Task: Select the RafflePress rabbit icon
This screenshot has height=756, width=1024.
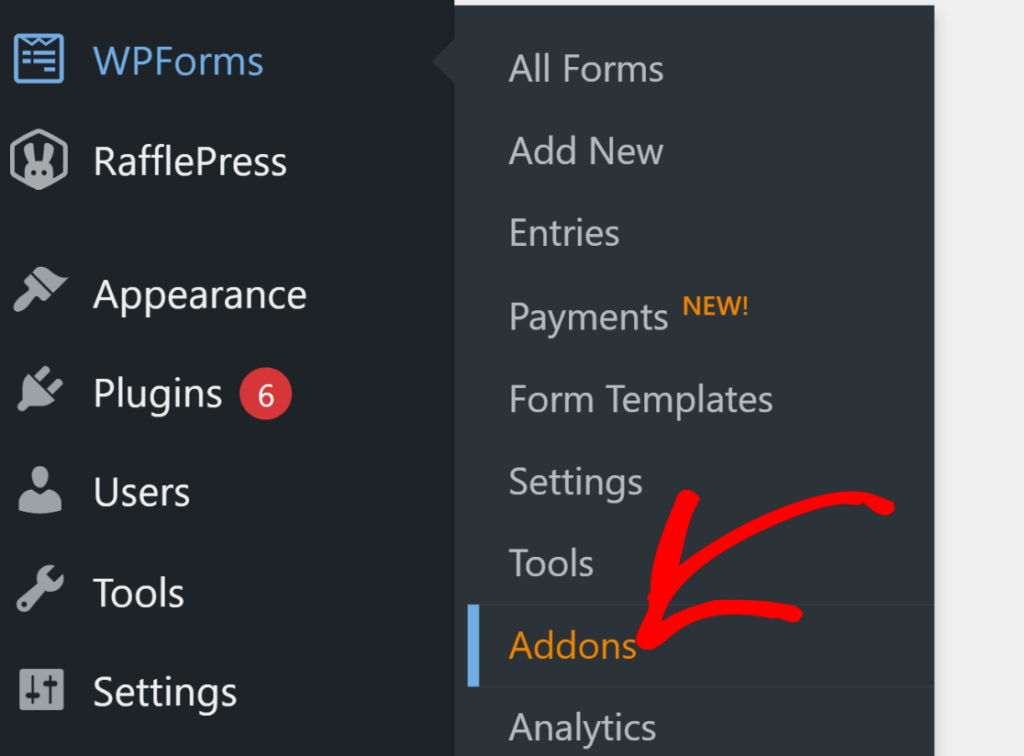Action: (x=38, y=158)
